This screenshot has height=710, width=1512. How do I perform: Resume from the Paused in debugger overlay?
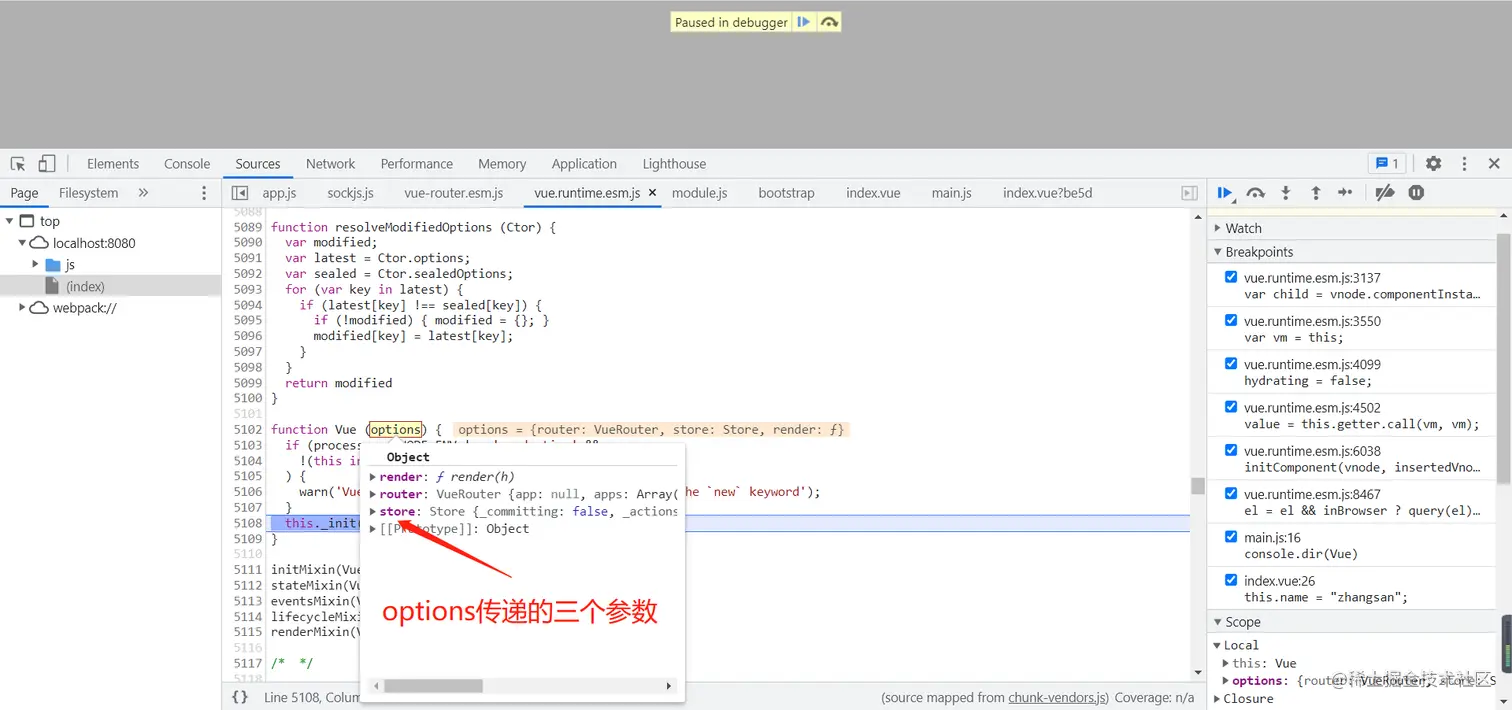(804, 22)
